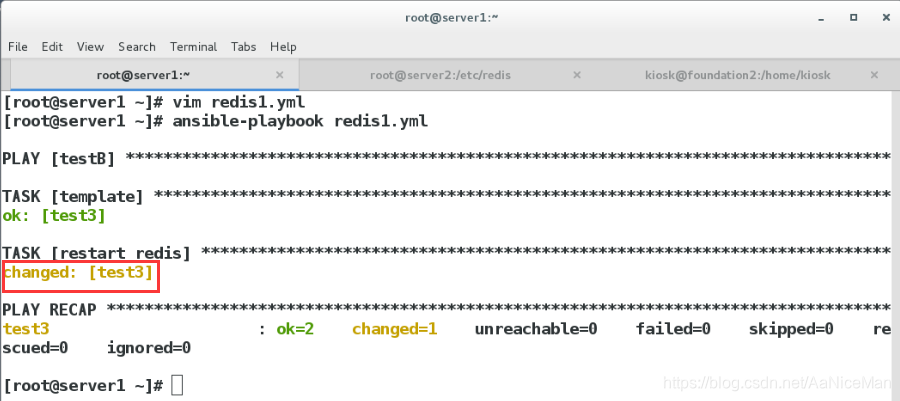Screen dimensions: 900x401
Task: Click the 'ansible-playbook redis1.yml' command line
Action: click(215, 122)
